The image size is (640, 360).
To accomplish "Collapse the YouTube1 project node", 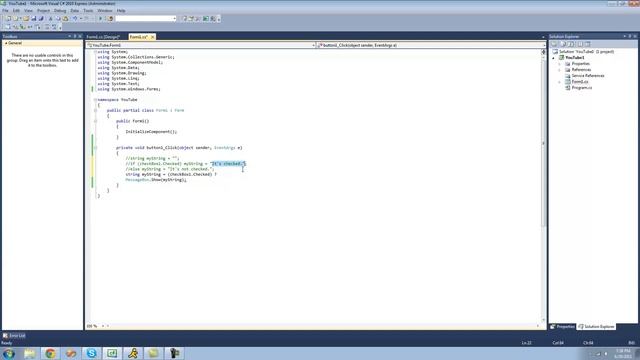I will point(554,58).
